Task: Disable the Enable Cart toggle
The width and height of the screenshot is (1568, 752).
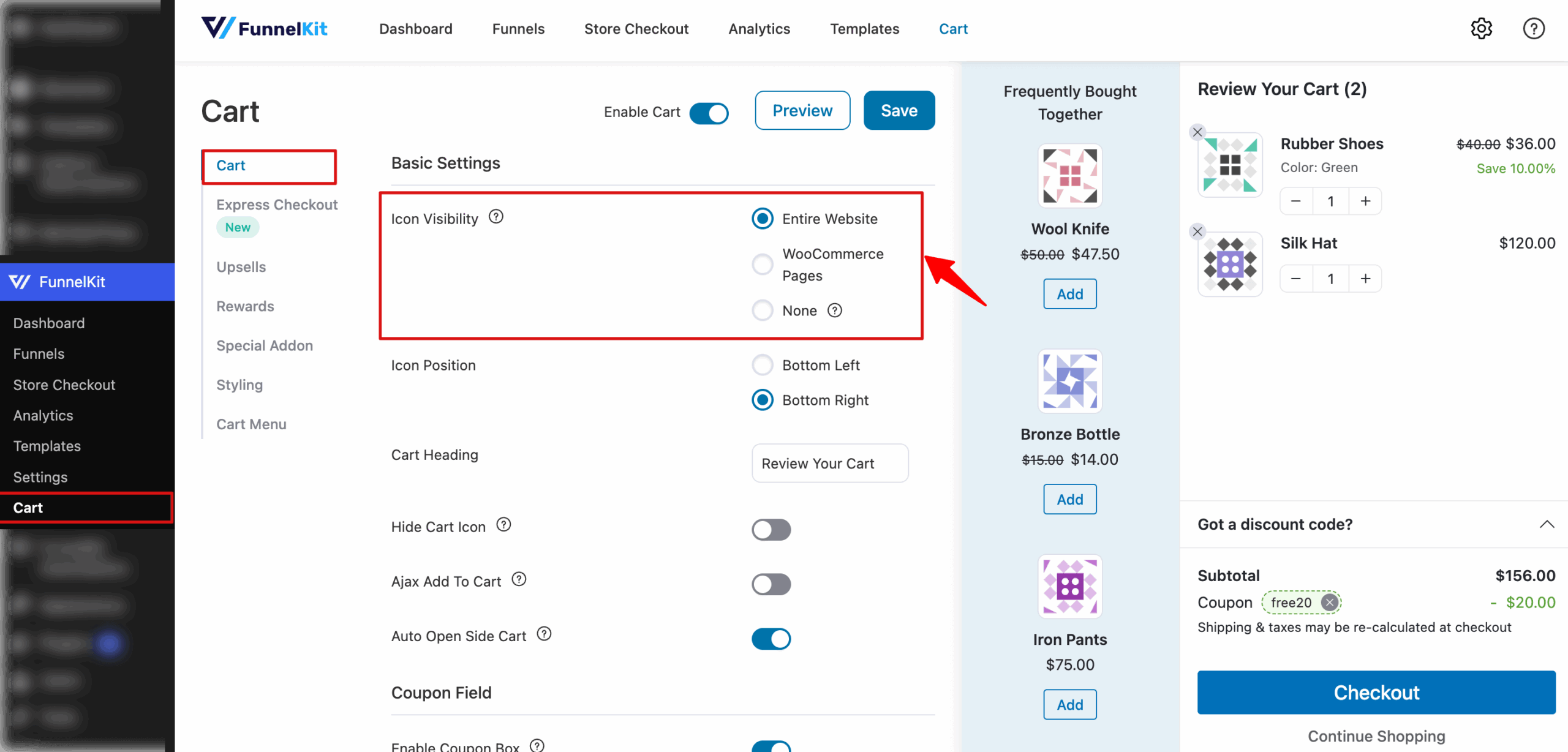Action: click(709, 113)
